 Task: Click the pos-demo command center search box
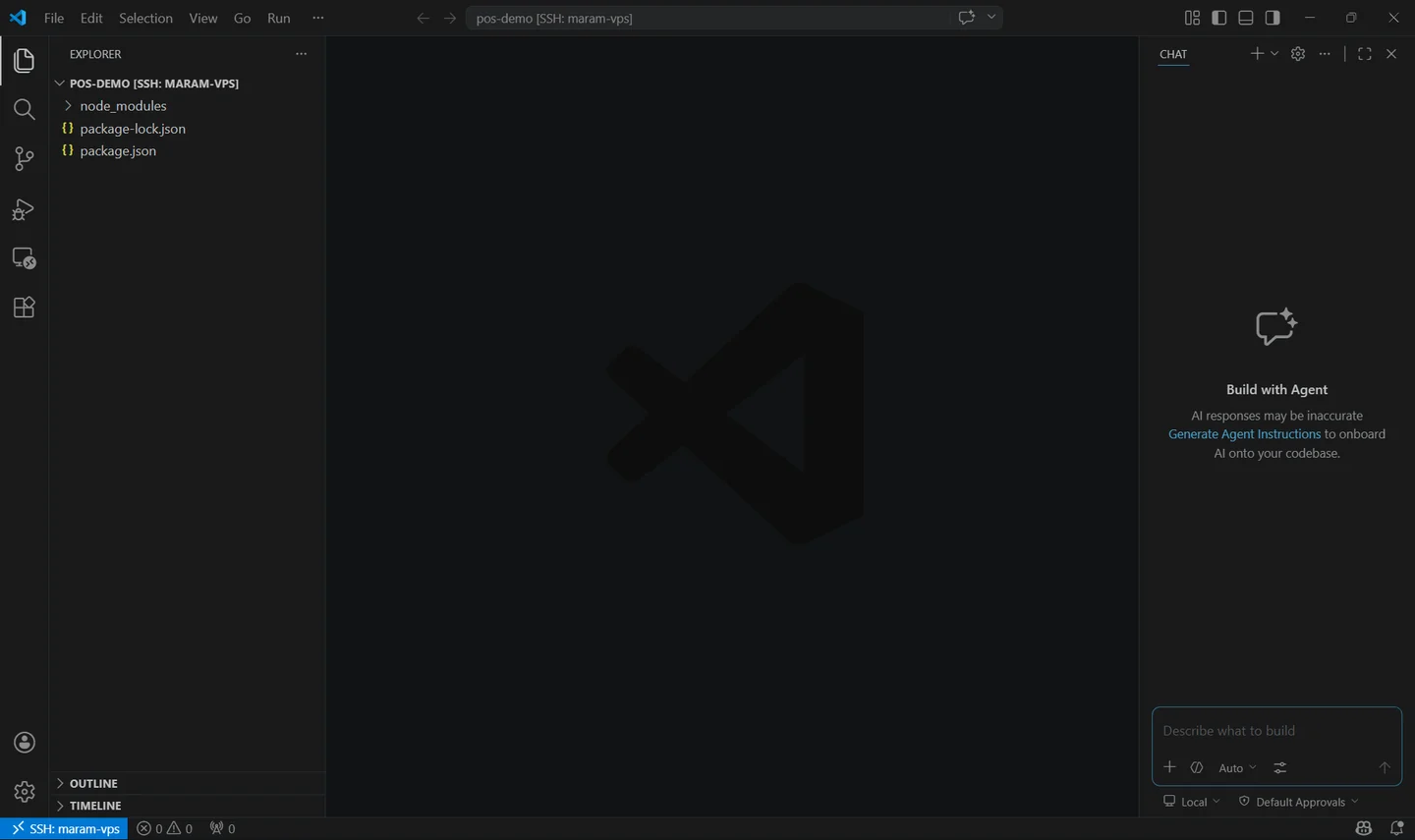click(x=707, y=18)
